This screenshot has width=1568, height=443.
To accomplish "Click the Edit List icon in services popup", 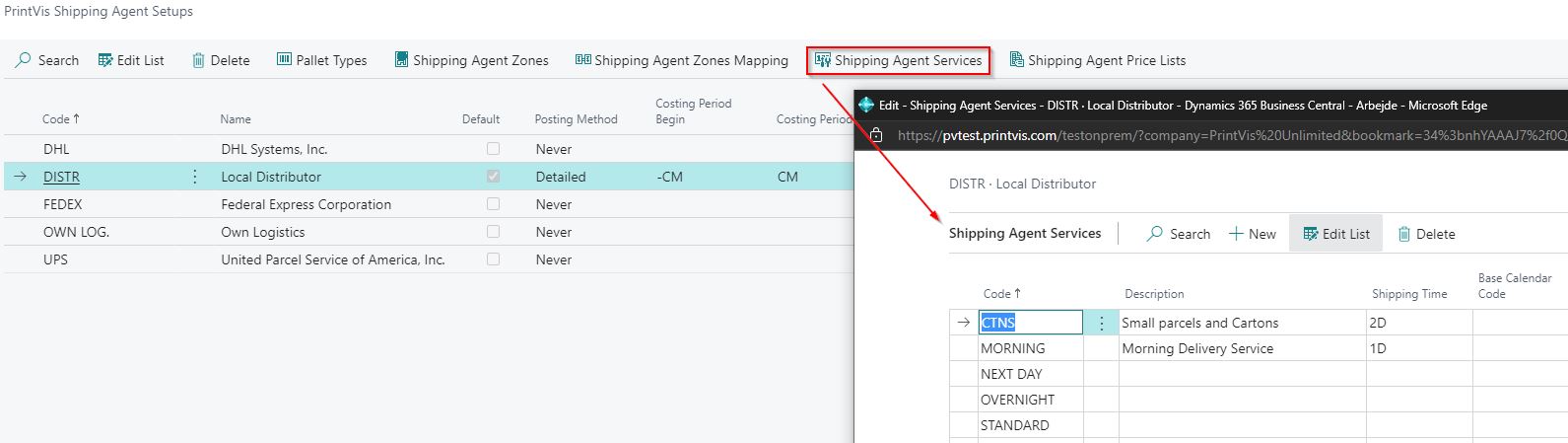I will 1311,234.
